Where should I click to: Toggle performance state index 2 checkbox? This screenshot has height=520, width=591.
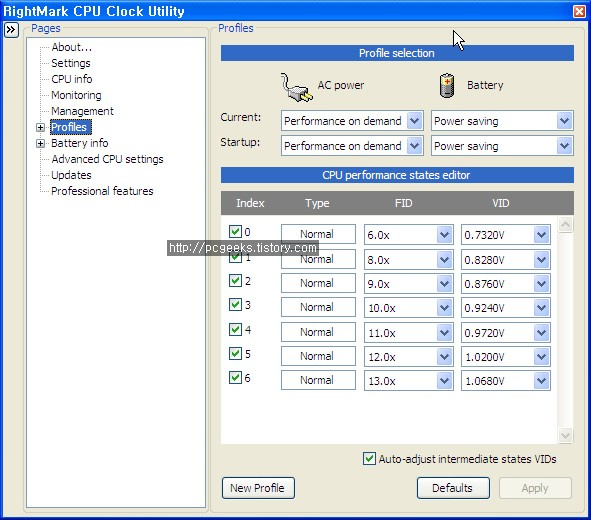point(235,280)
